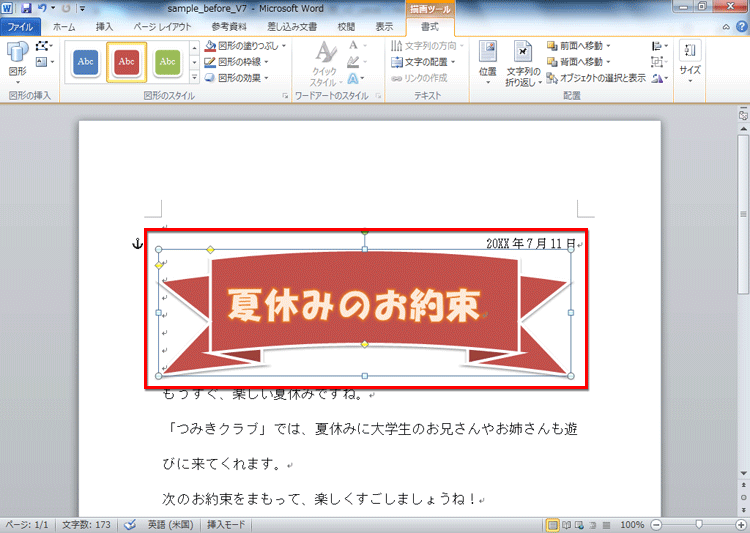This screenshot has width=750, height=533.
Task: Switch to outline view
Action: (593, 525)
